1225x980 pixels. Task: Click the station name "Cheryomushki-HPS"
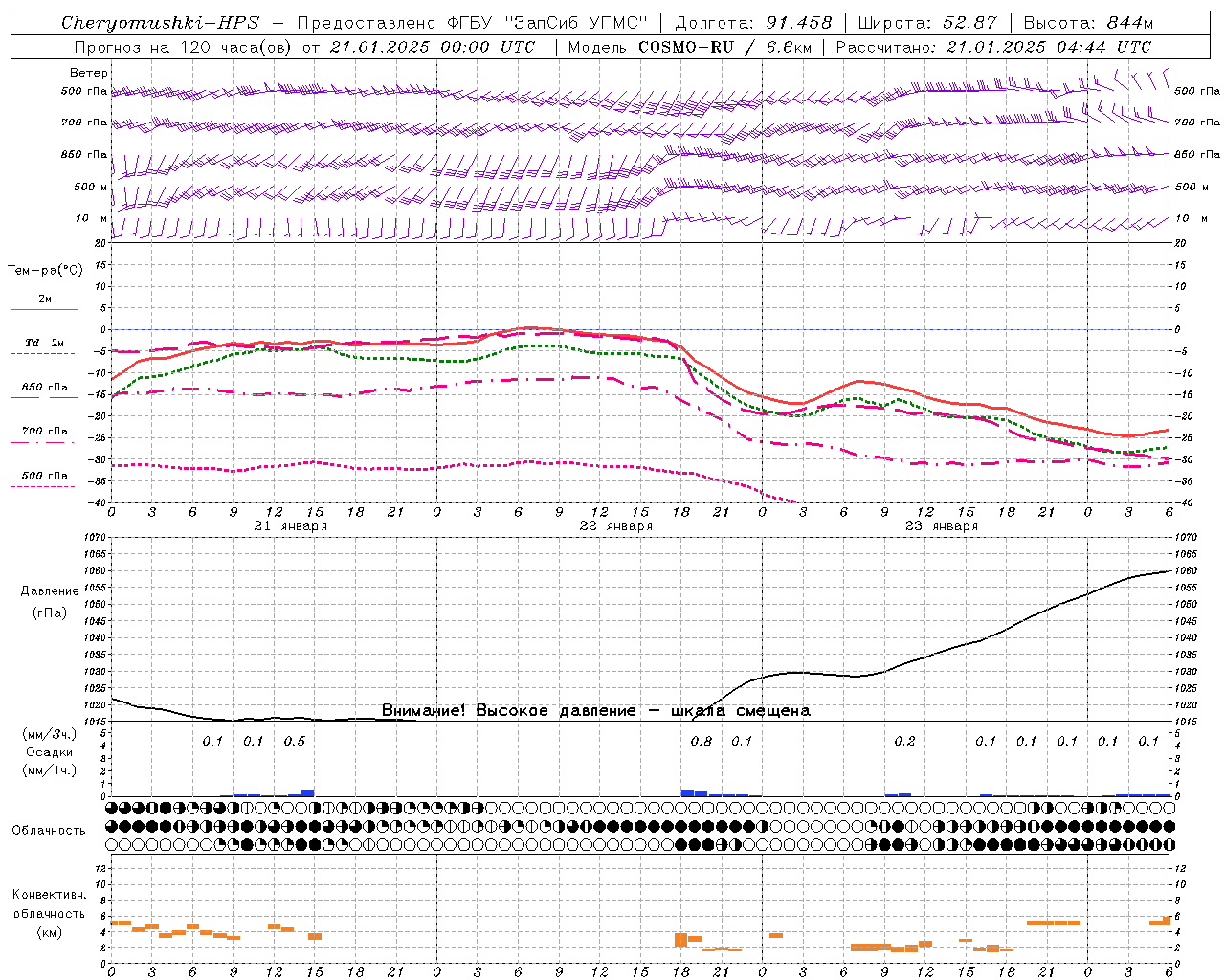point(160,23)
